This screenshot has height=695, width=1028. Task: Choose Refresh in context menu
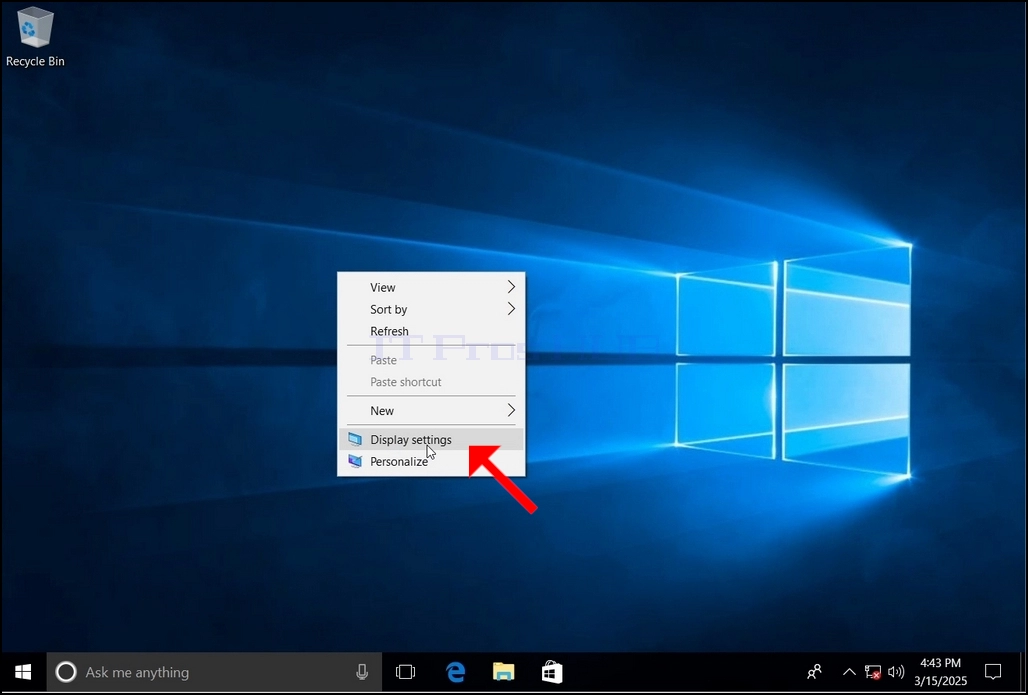(431, 331)
